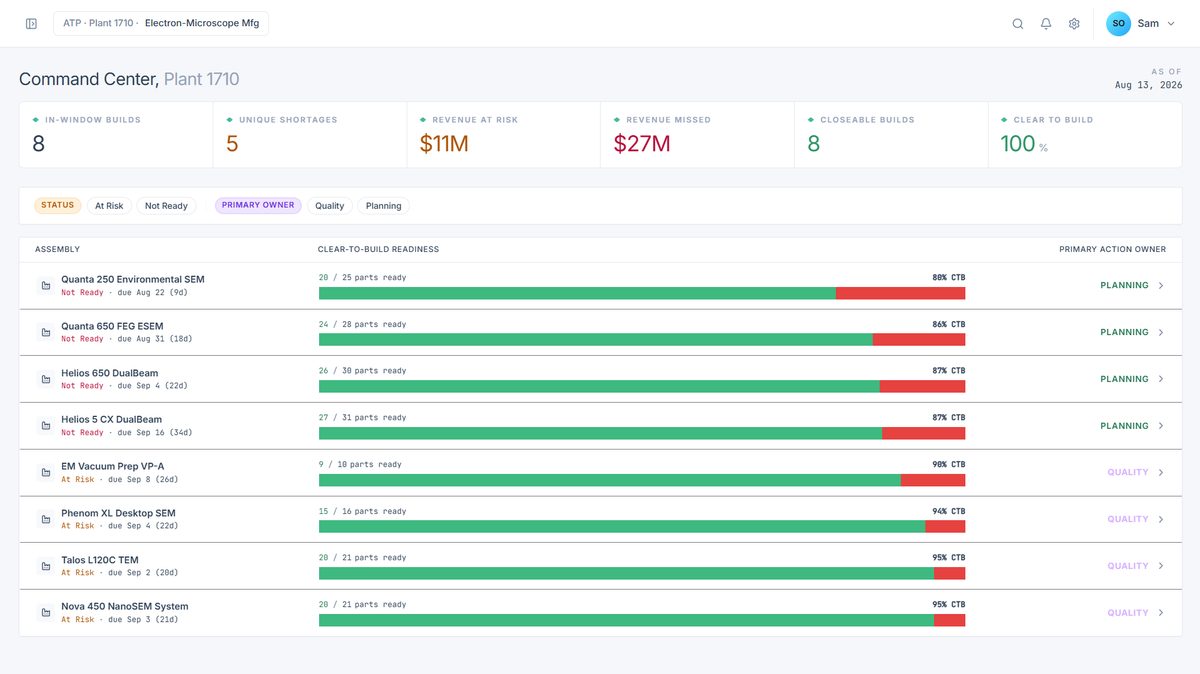Click folder icon for EM Vacuum Prep VP-A
This screenshot has height=674, width=1200.
tap(45, 473)
